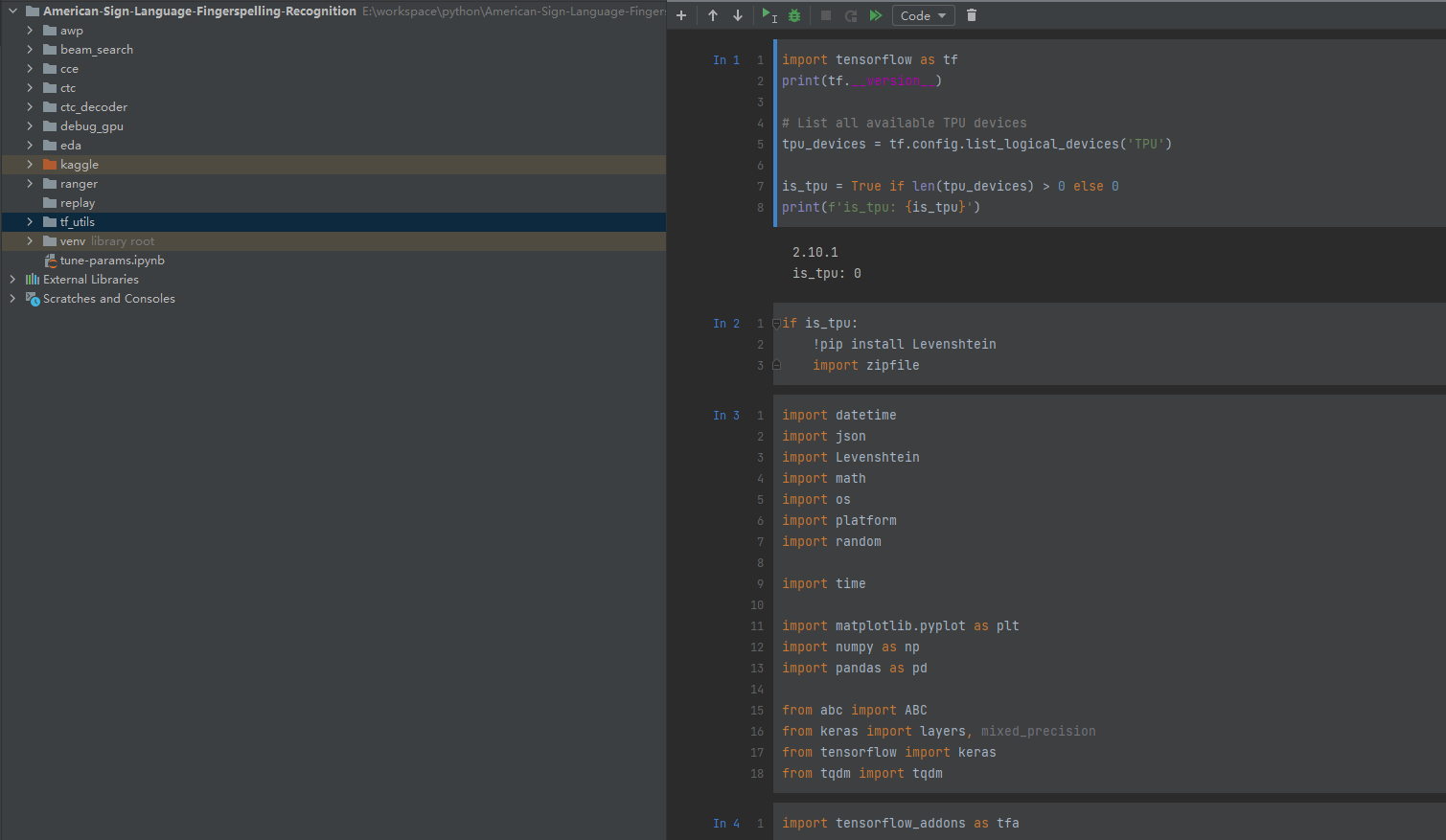Select Scratches and Consoles label
This screenshot has width=1446, height=840.
click(x=109, y=299)
